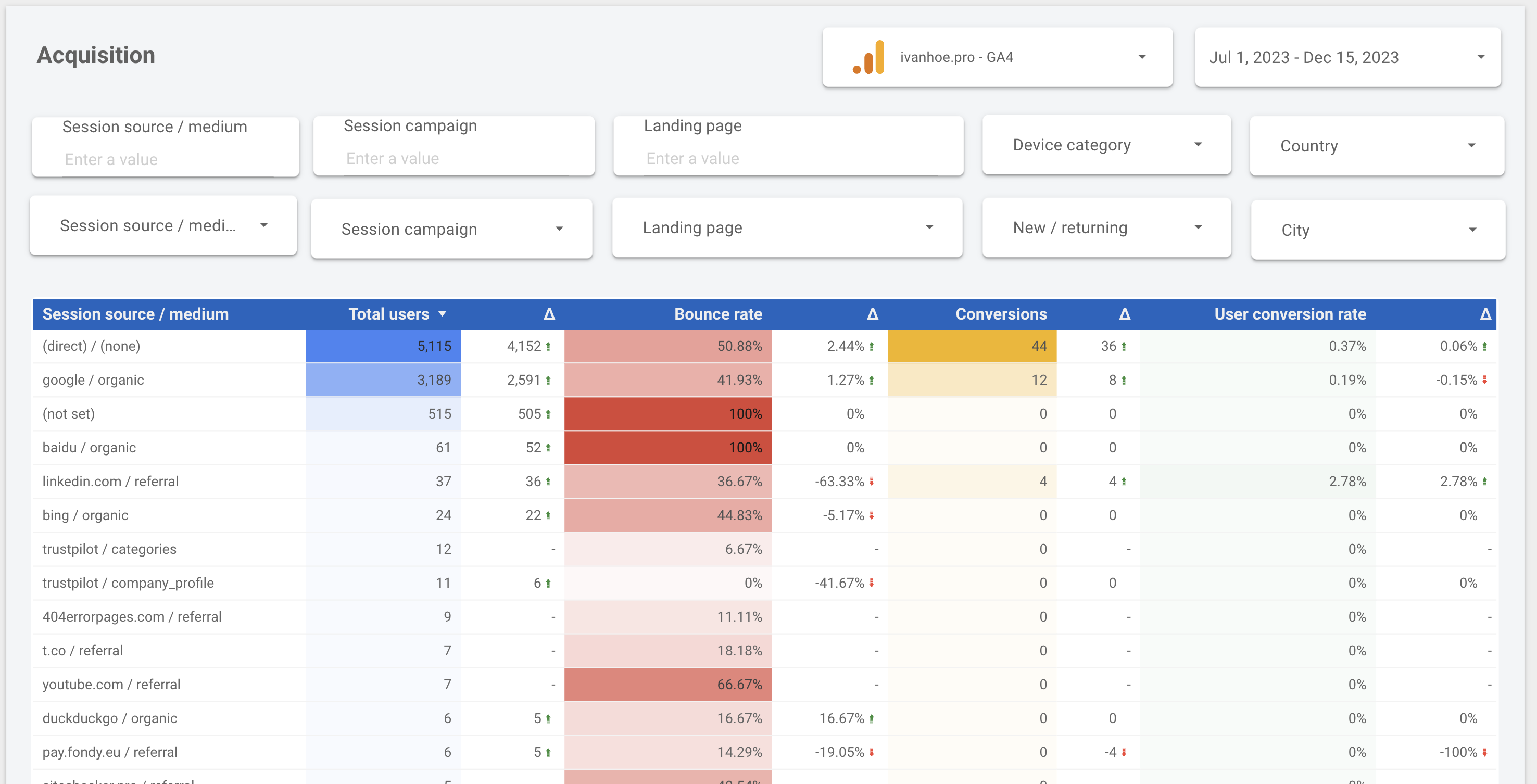The width and height of the screenshot is (1537, 784).
Task: Expand the Landing page dropdown list
Action: (x=787, y=228)
